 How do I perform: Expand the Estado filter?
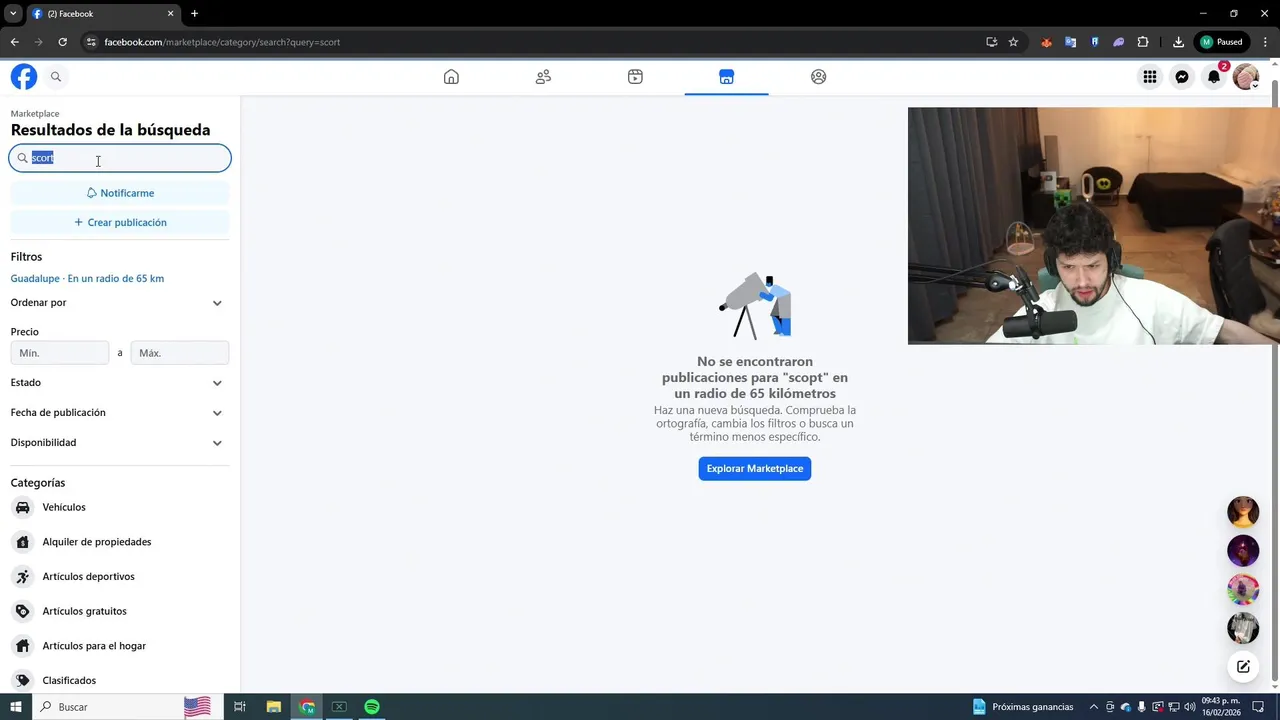[120, 383]
